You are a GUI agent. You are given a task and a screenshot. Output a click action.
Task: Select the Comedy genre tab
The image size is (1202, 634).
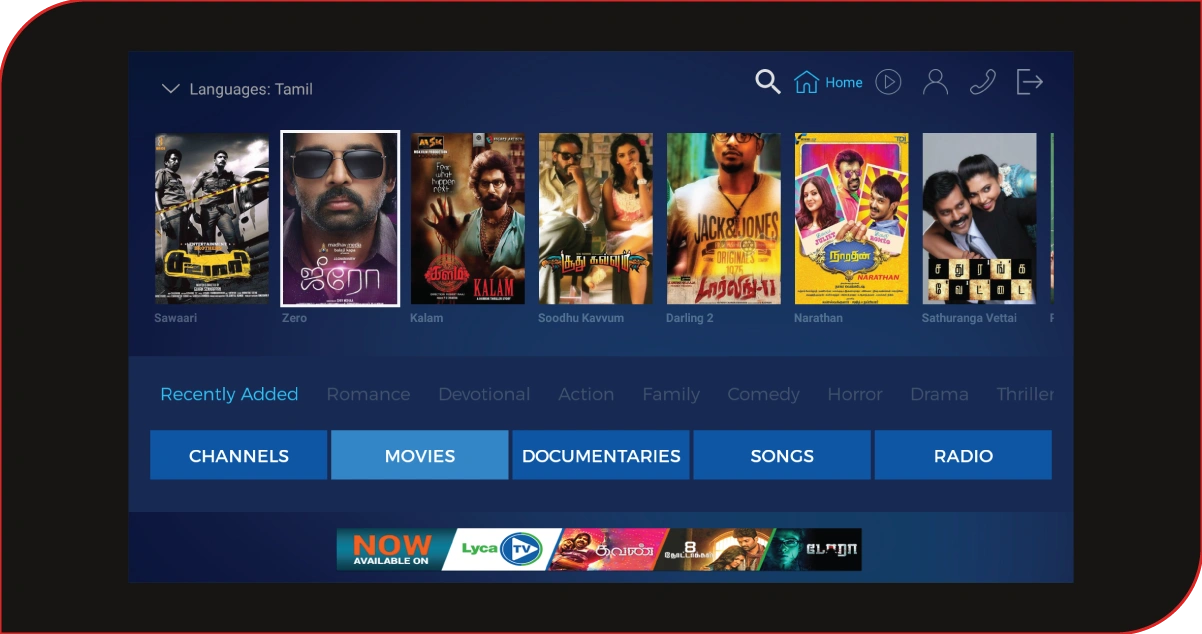[763, 394]
